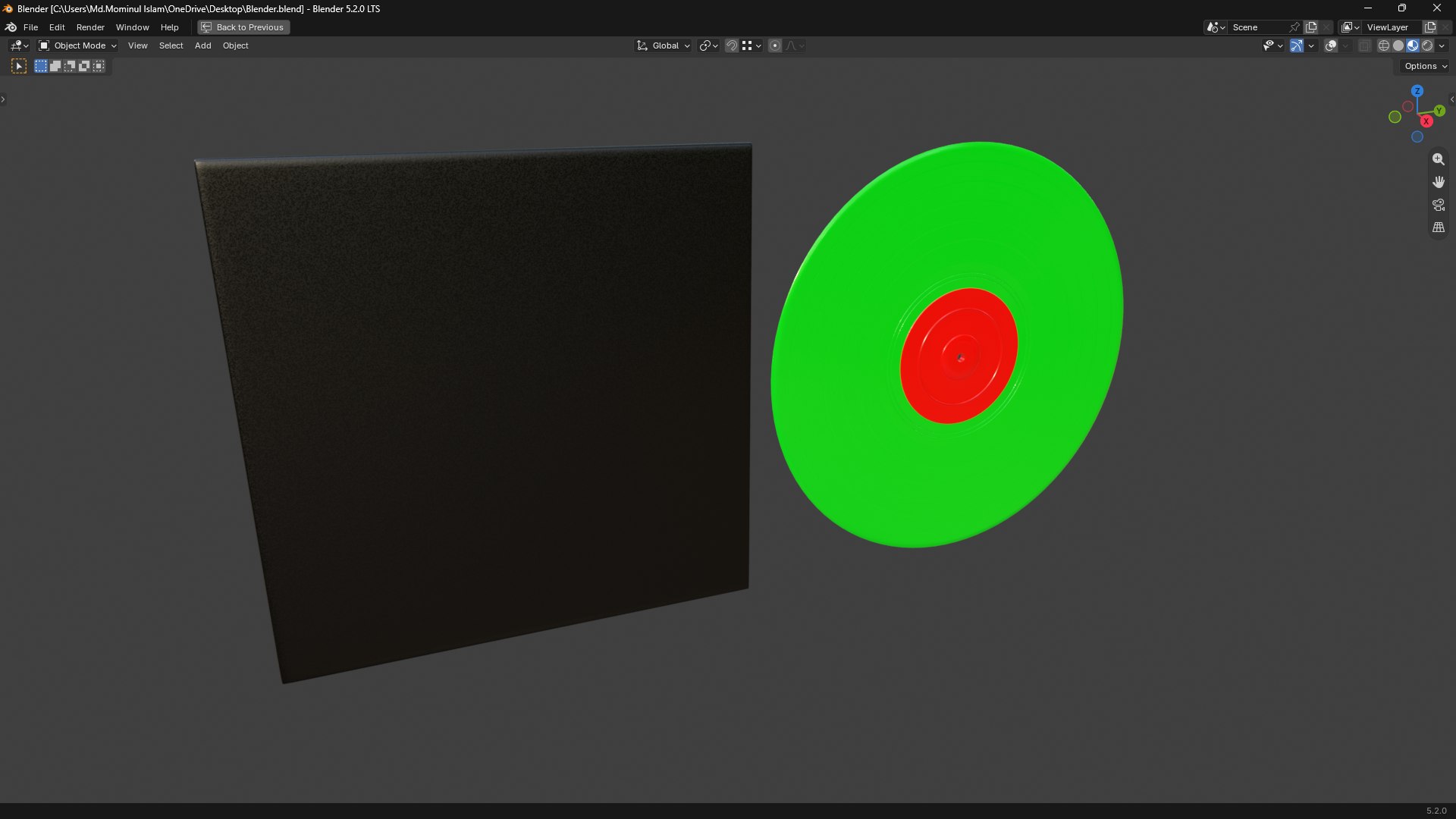The image size is (1456, 819).
Task: Open the Object menu
Action: tap(235, 46)
